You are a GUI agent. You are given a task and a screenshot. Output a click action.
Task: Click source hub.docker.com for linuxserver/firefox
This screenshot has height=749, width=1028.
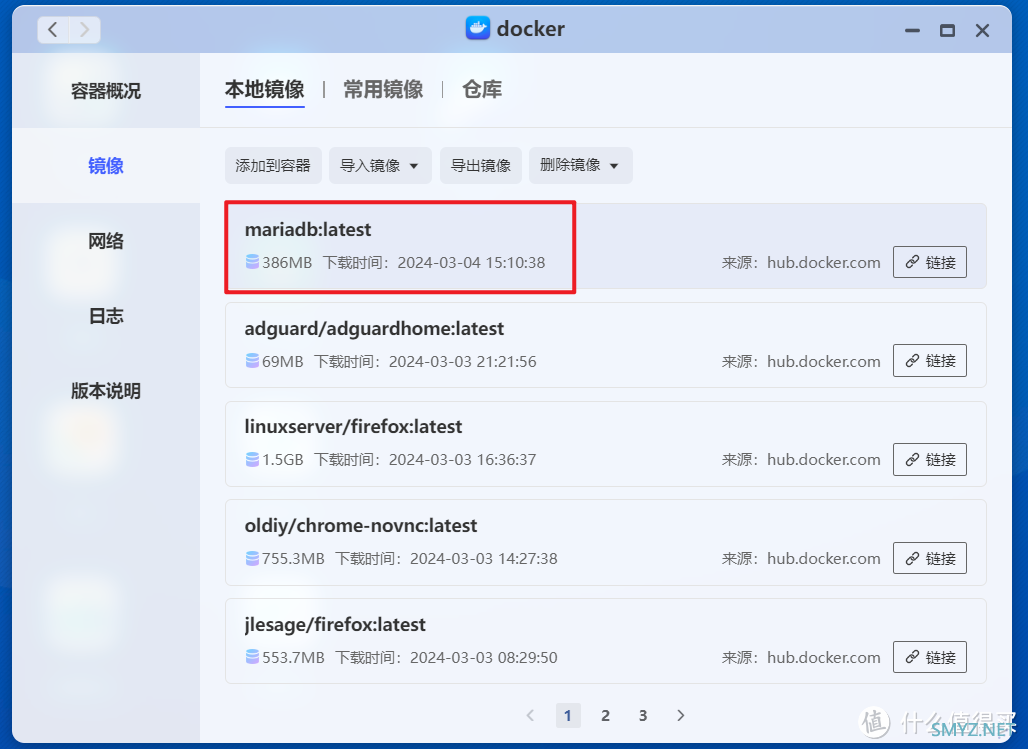point(823,460)
